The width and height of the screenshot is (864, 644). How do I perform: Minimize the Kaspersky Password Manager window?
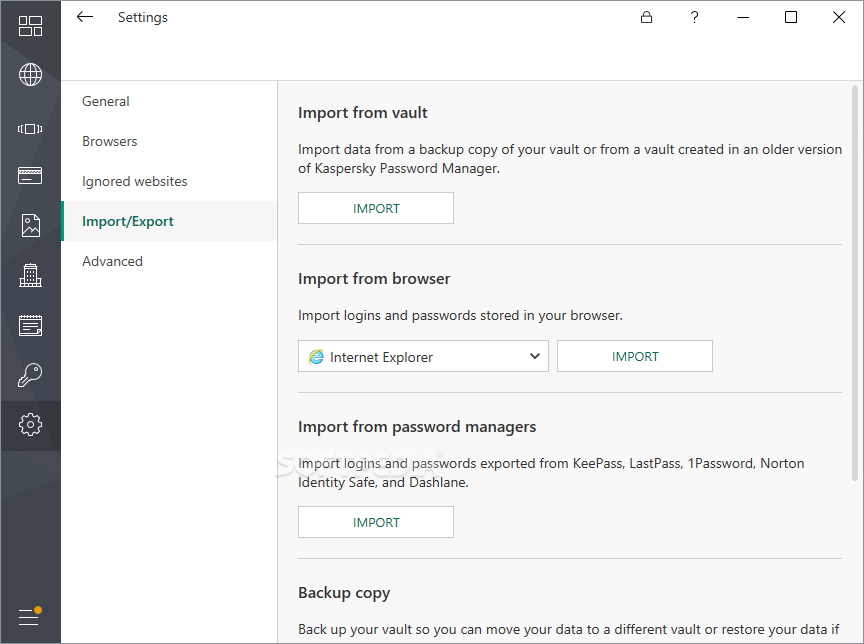coord(743,17)
